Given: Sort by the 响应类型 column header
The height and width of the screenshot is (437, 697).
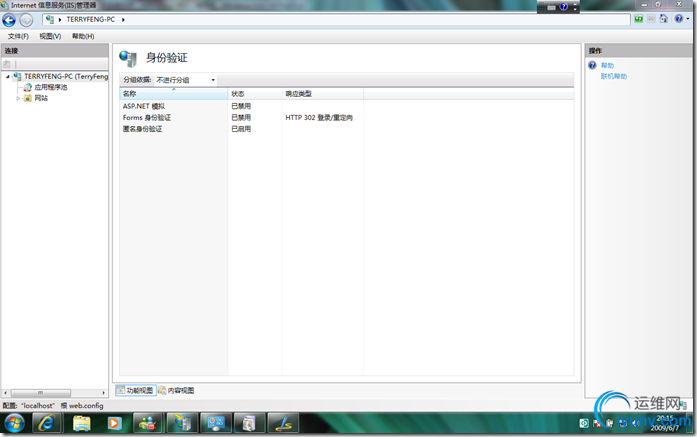Looking at the screenshot, I should pyautogui.click(x=323, y=94).
